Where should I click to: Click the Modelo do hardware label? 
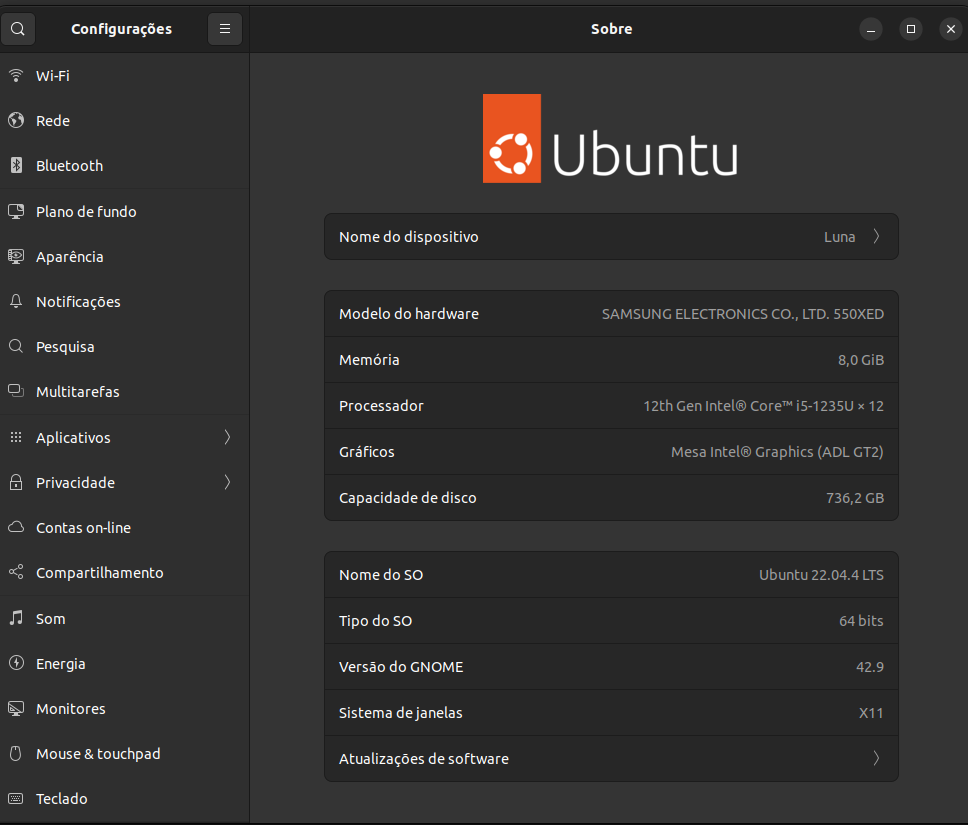click(x=409, y=314)
